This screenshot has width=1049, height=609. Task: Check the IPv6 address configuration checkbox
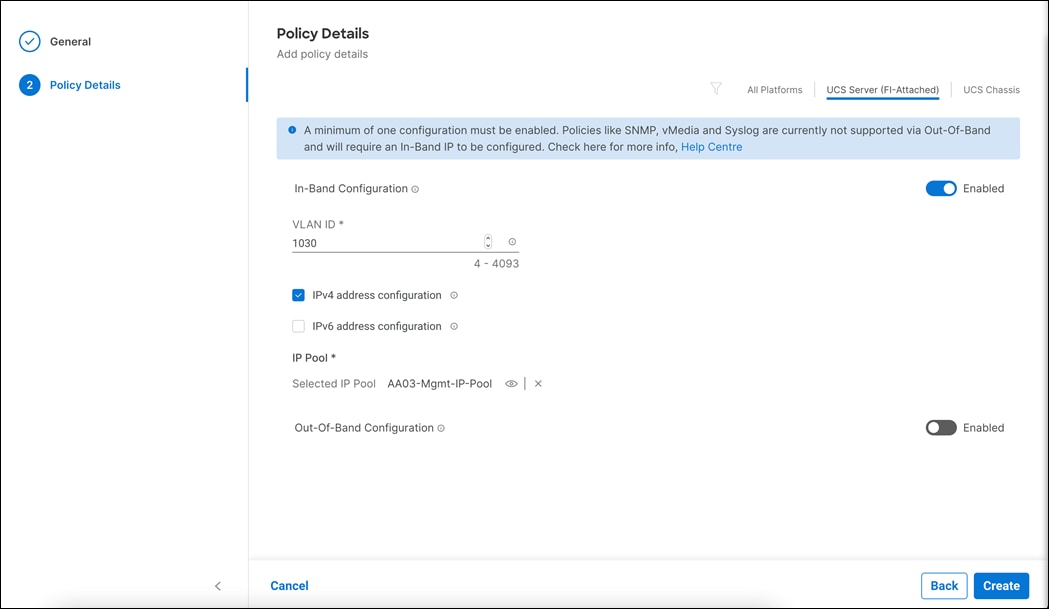298,326
